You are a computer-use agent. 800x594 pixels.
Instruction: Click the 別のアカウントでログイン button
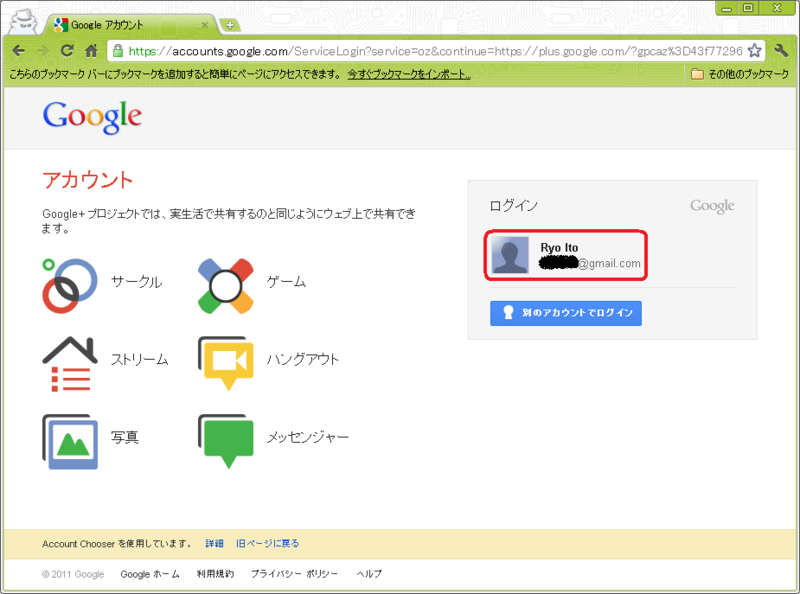pyautogui.click(x=565, y=313)
